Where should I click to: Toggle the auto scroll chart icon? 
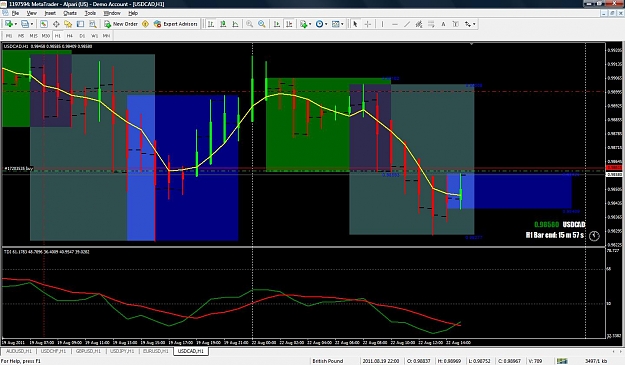277,24
